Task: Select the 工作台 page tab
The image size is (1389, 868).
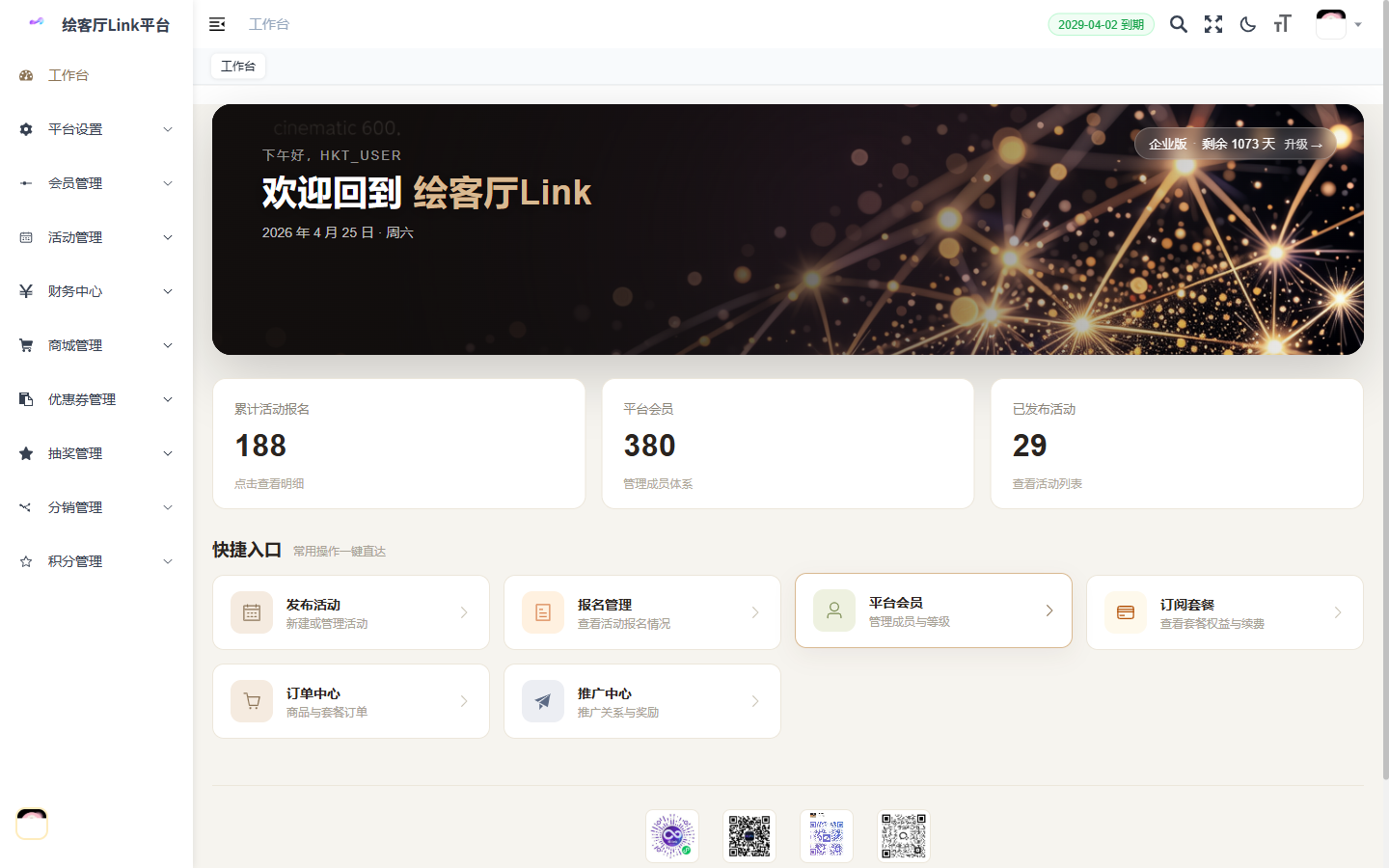Action: [x=238, y=67]
